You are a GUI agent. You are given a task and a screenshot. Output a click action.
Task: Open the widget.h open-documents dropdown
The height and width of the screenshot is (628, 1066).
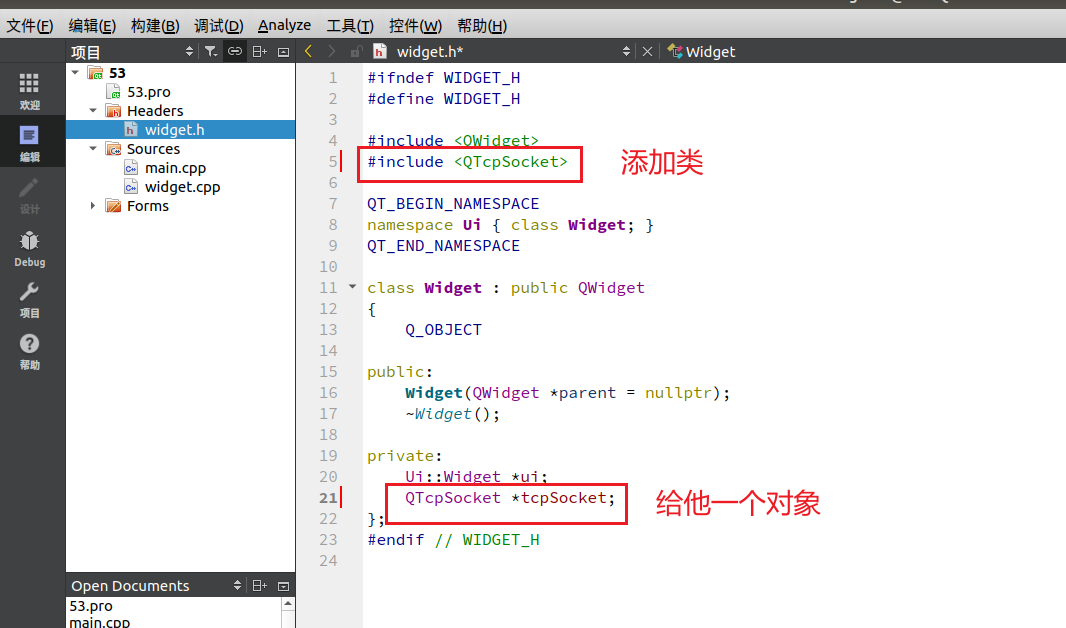(626, 52)
